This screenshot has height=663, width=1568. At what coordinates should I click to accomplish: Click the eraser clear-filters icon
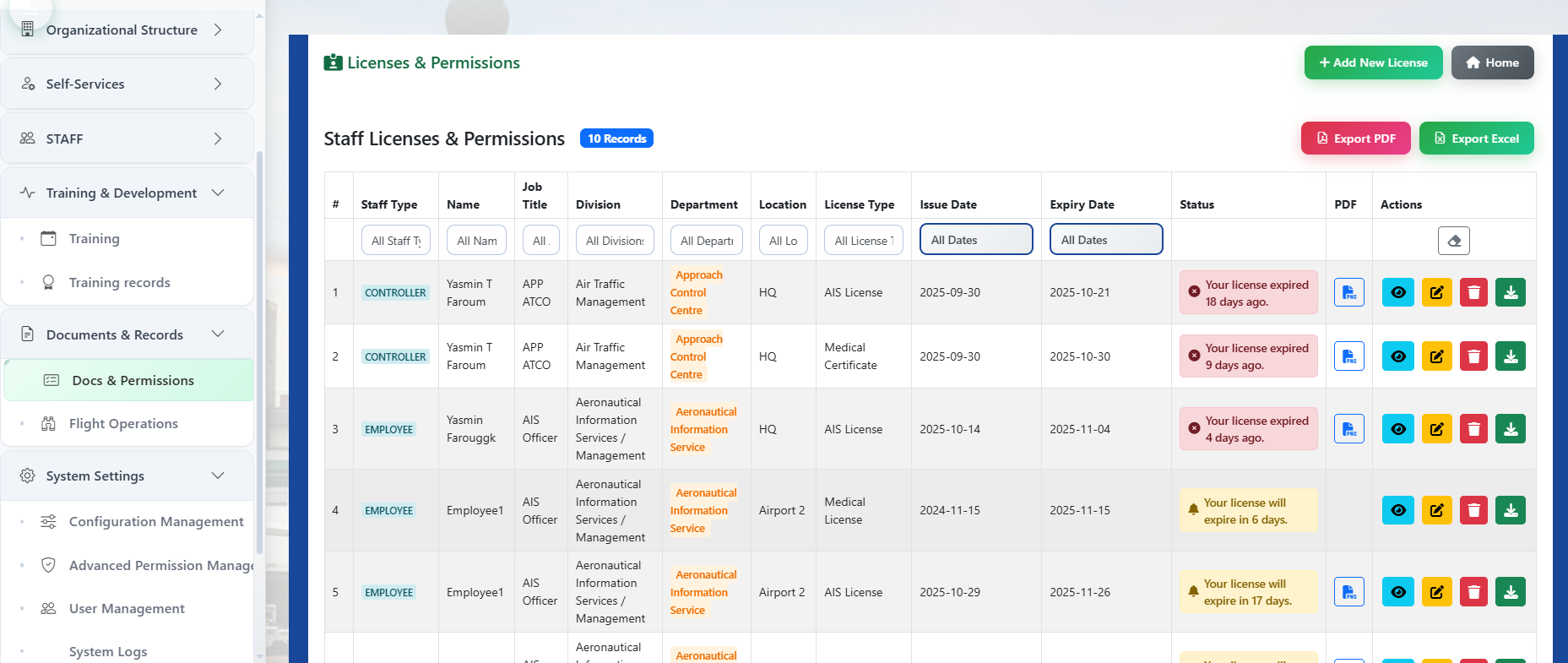(1453, 241)
